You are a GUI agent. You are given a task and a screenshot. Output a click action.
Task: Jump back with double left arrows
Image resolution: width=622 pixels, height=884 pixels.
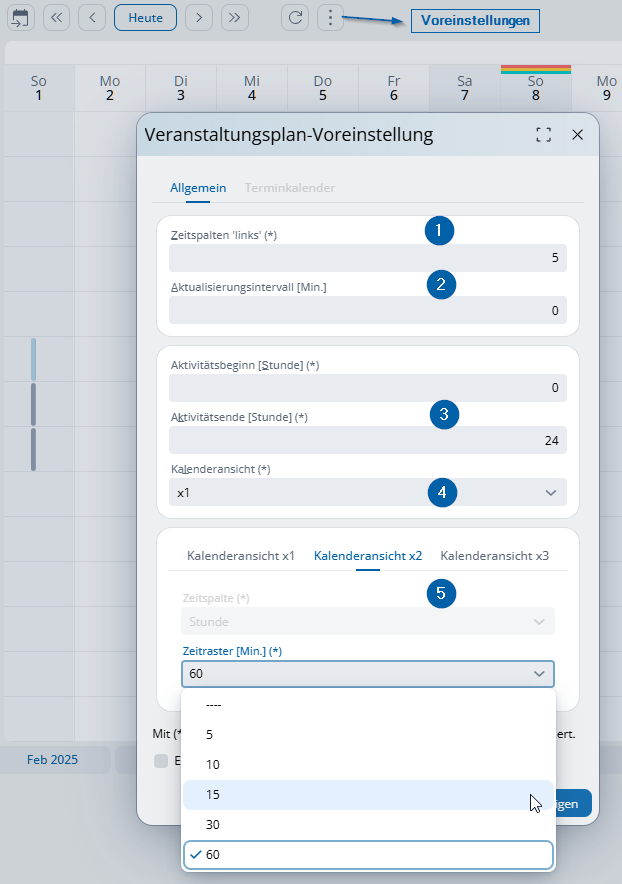pos(56,17)
